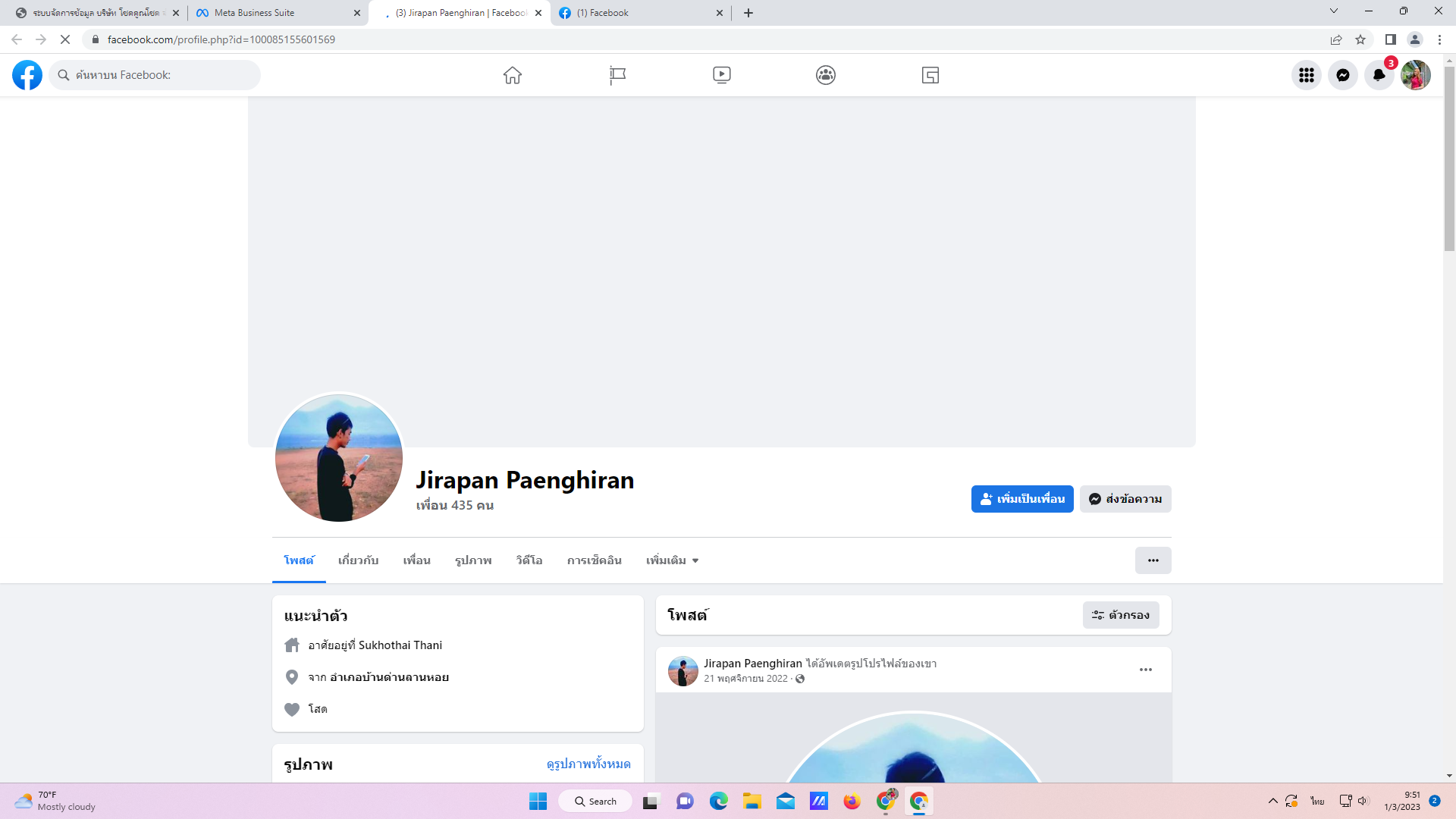Open Messenger icon at top right
Viewport: 1456px width, 819px height.
tap(1342, 75)
